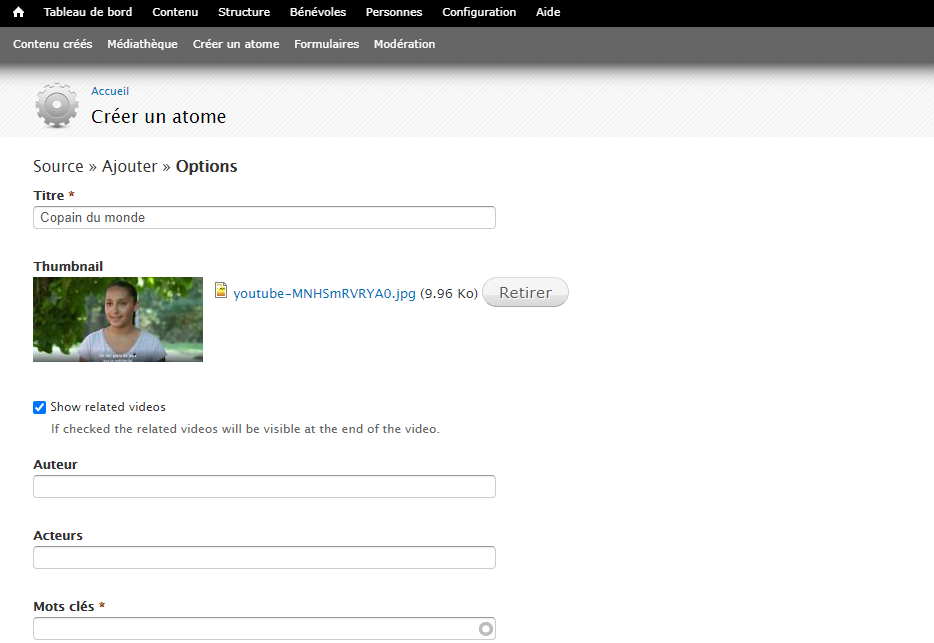This screenshot has width=934, height=643.
Task: Click into the Auteur text field
Action: (x=264, y=487)
